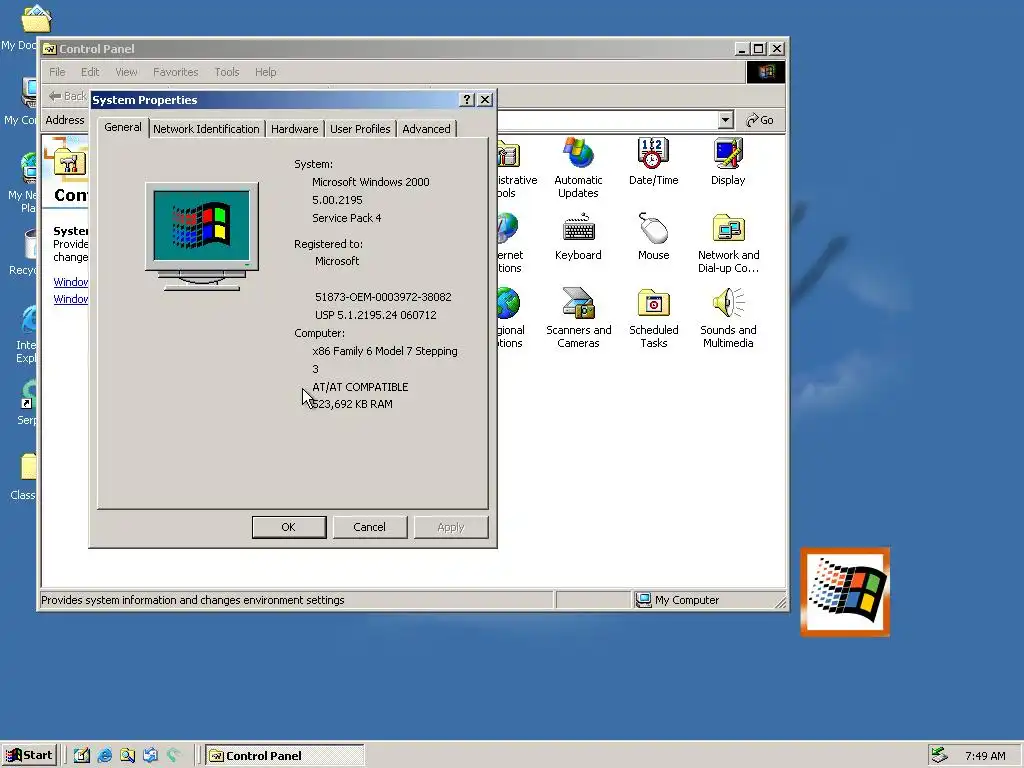Click OK in System Properties
The height and width of the screenshot is (768, 1024).
289,527
